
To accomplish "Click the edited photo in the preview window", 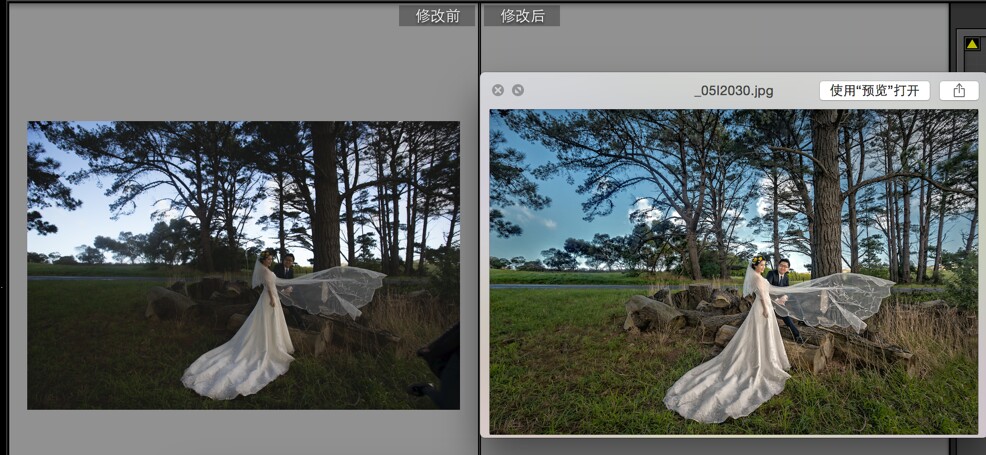I will pyautogui.click(x=734, y=271).
